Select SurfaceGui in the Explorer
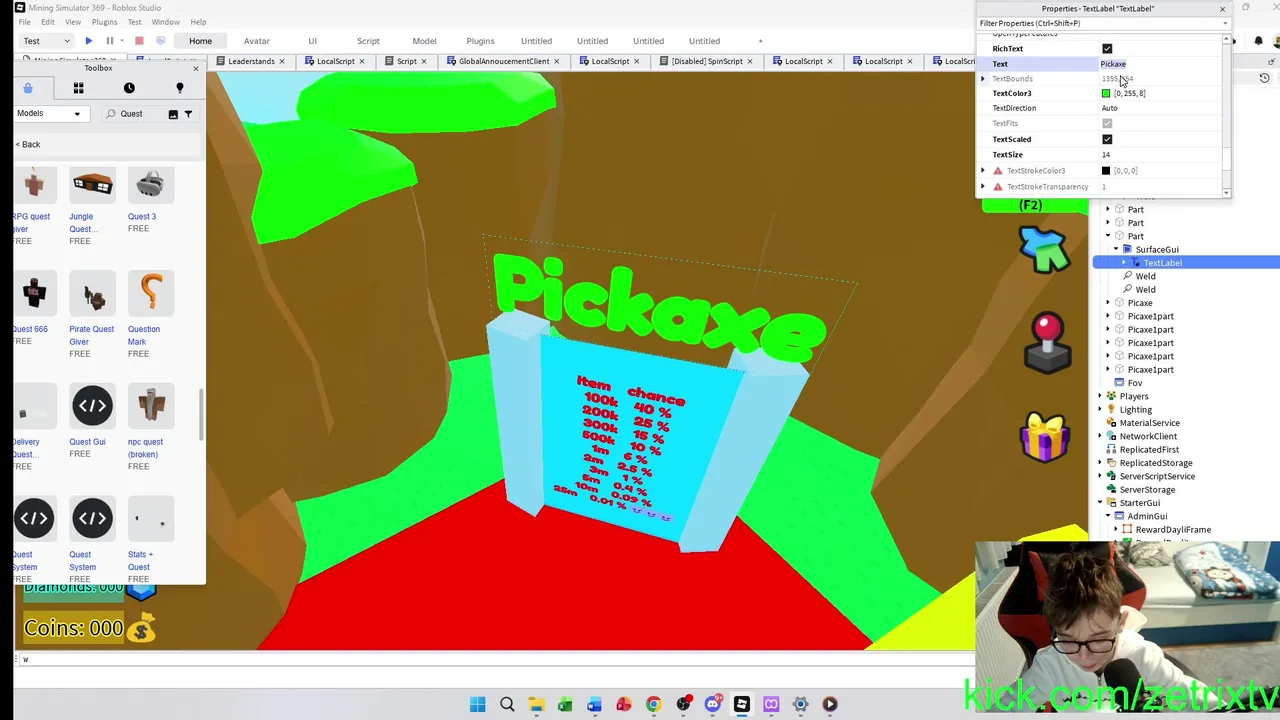1280x720 pixels. [1156, 249]
